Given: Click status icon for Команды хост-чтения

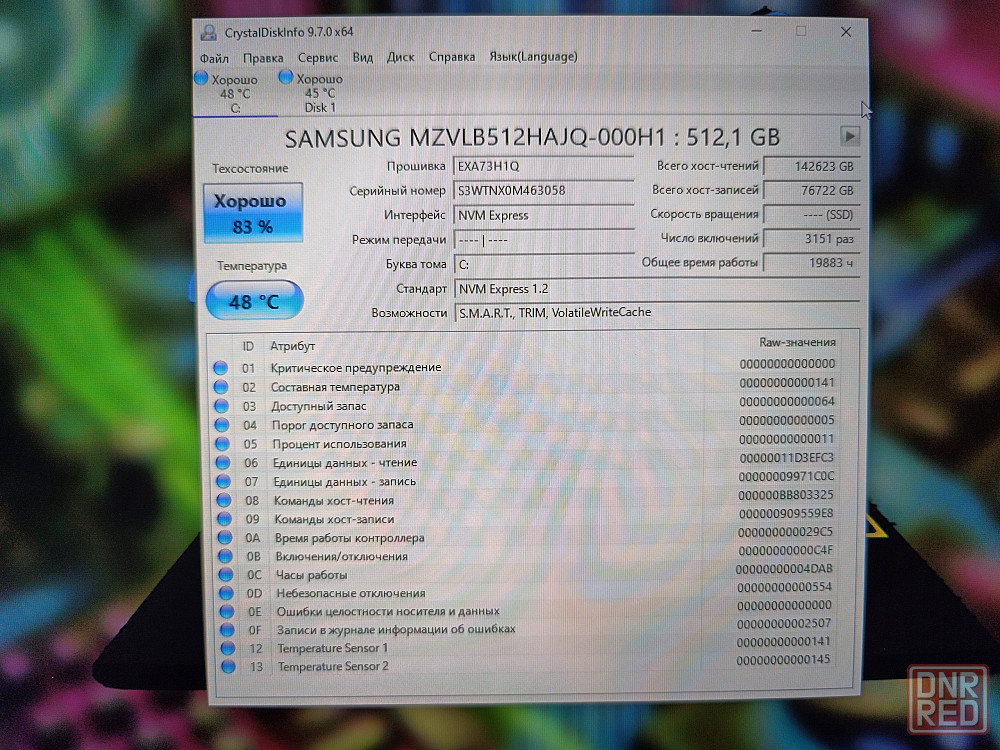Looking at the screenshot, I should (x=224, y=501).
